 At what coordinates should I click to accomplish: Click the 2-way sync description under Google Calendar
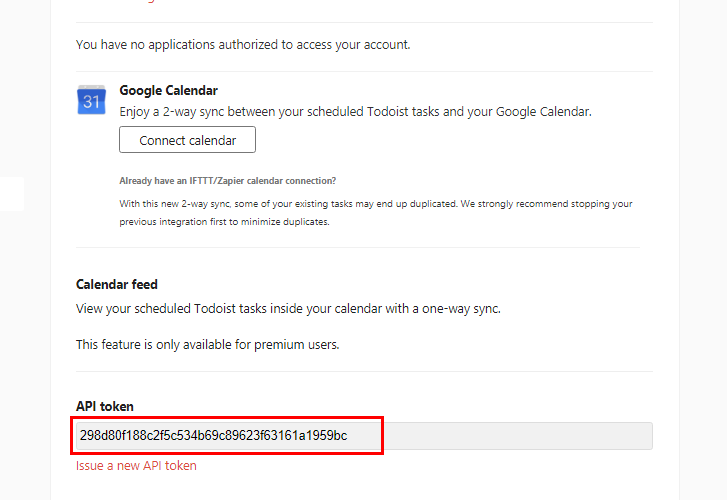pyautogui.click(x=355, y=112)
